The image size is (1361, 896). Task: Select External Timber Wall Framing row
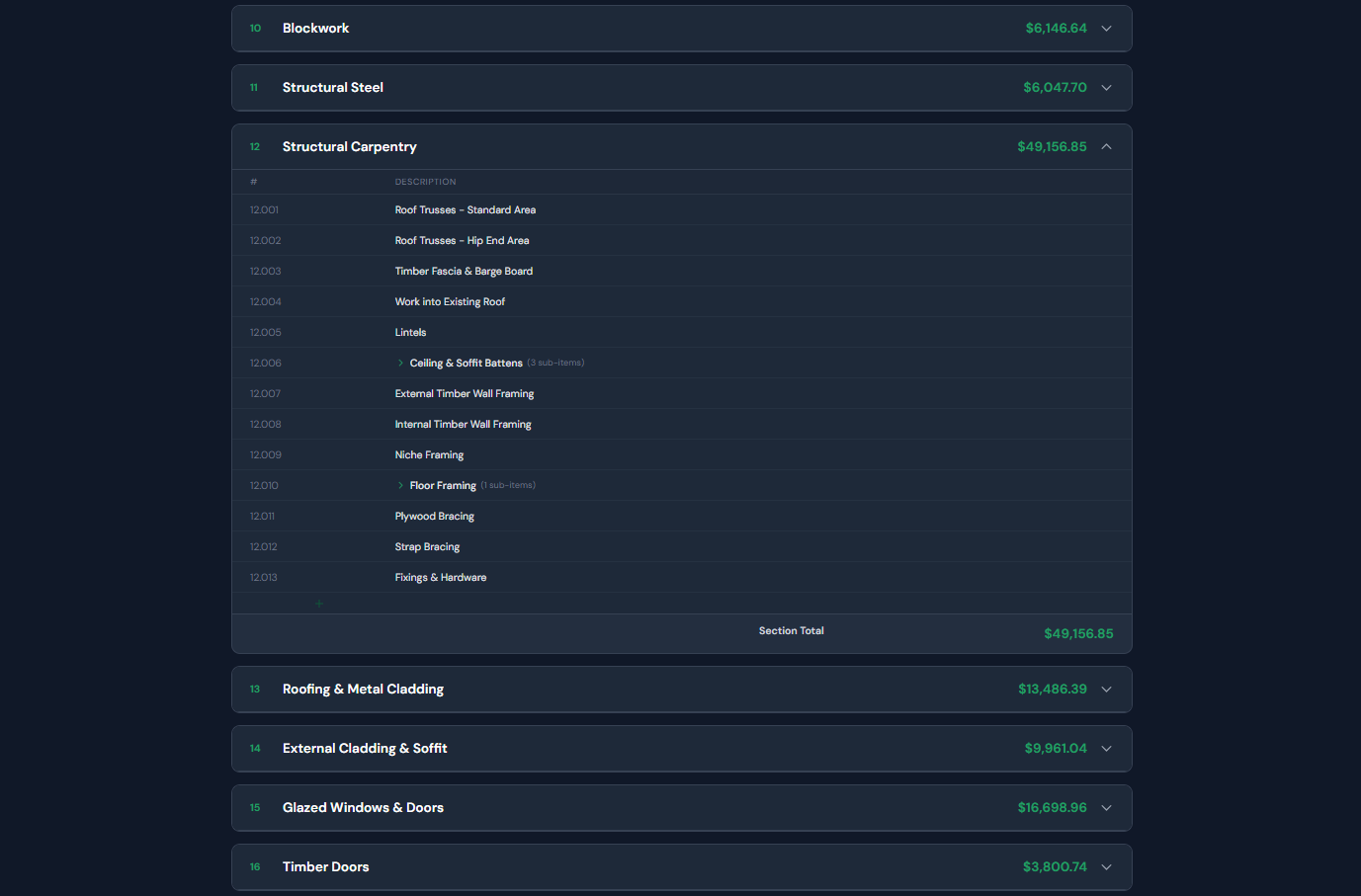point(682,394)
